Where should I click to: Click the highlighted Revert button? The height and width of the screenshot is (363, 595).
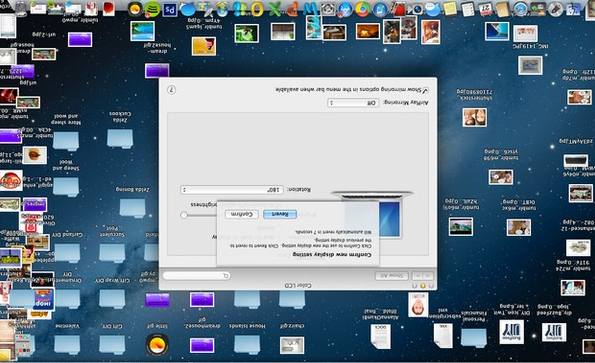(280, 214)
